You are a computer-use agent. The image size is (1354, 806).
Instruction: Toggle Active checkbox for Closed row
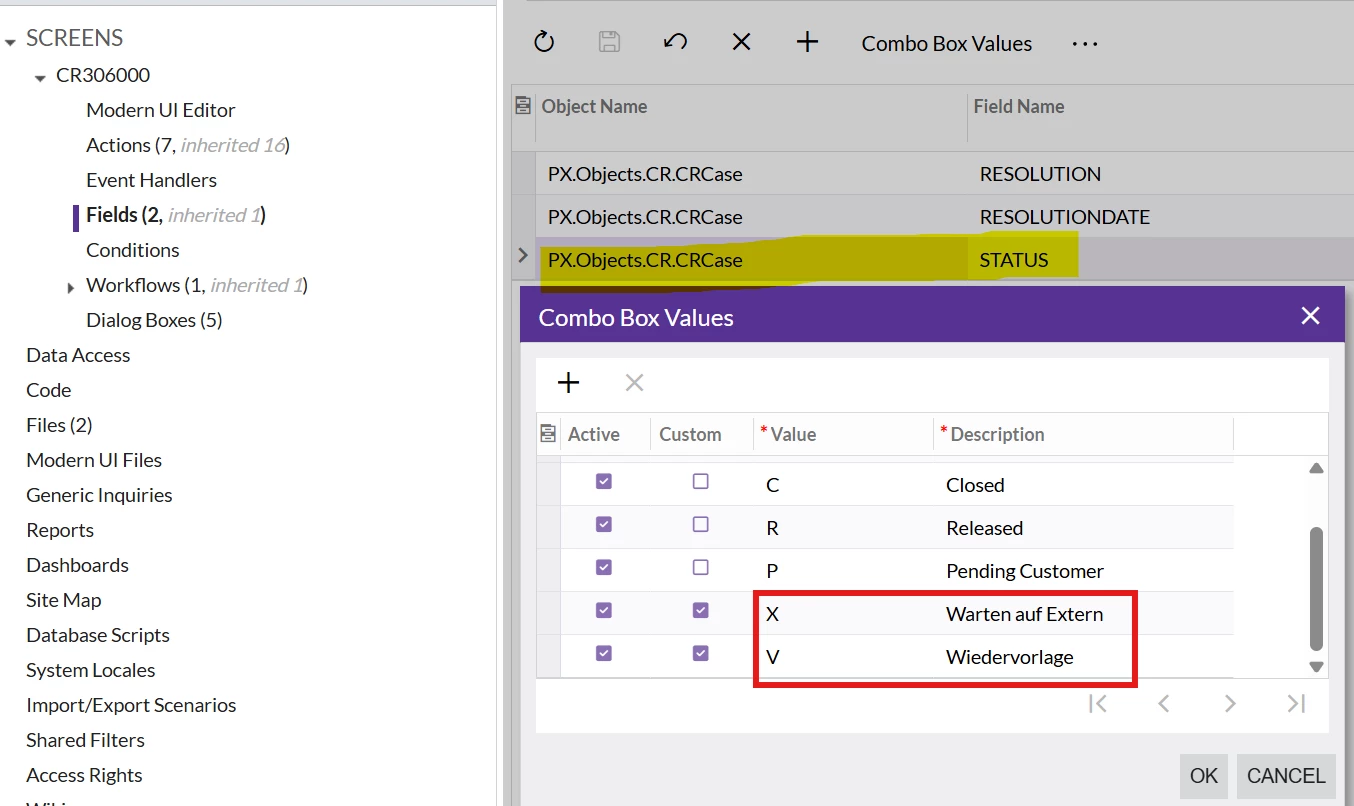coord(603,482)
